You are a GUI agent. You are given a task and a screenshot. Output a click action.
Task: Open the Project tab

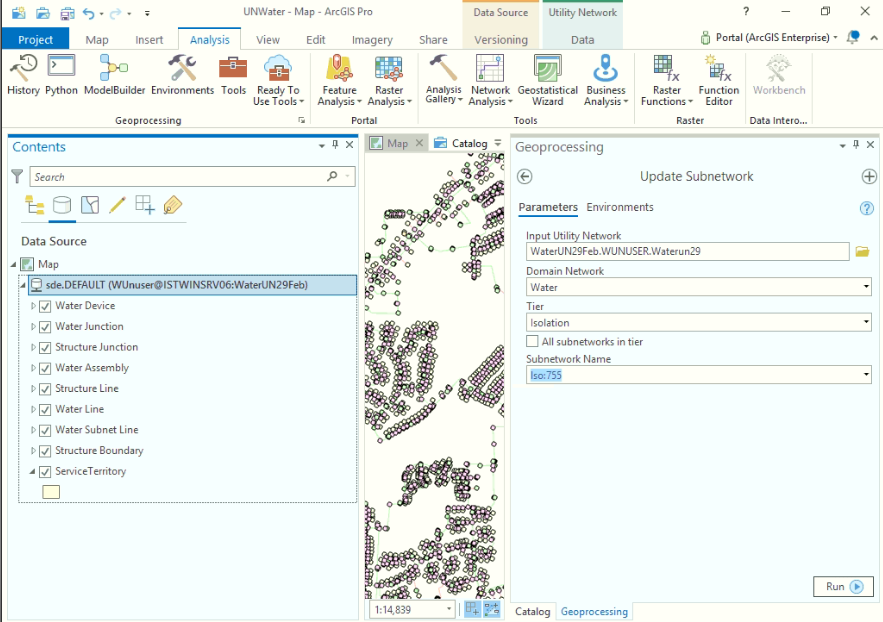pos(35,39)
